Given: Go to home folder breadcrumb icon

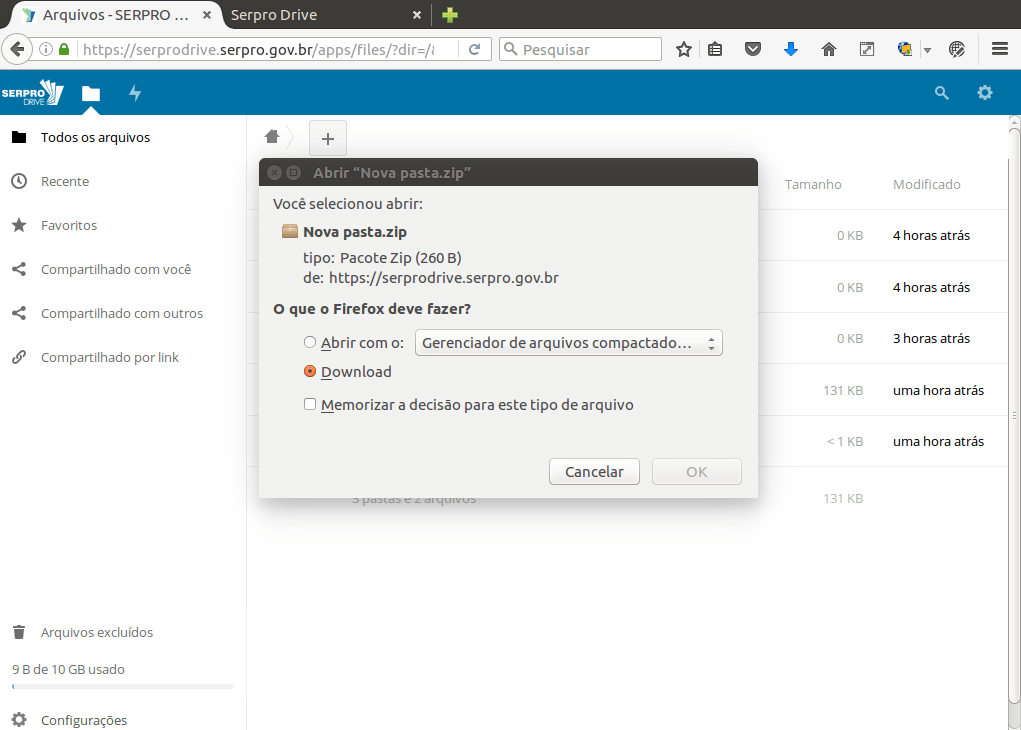Looking at the screenshot, I should [272, 137].
